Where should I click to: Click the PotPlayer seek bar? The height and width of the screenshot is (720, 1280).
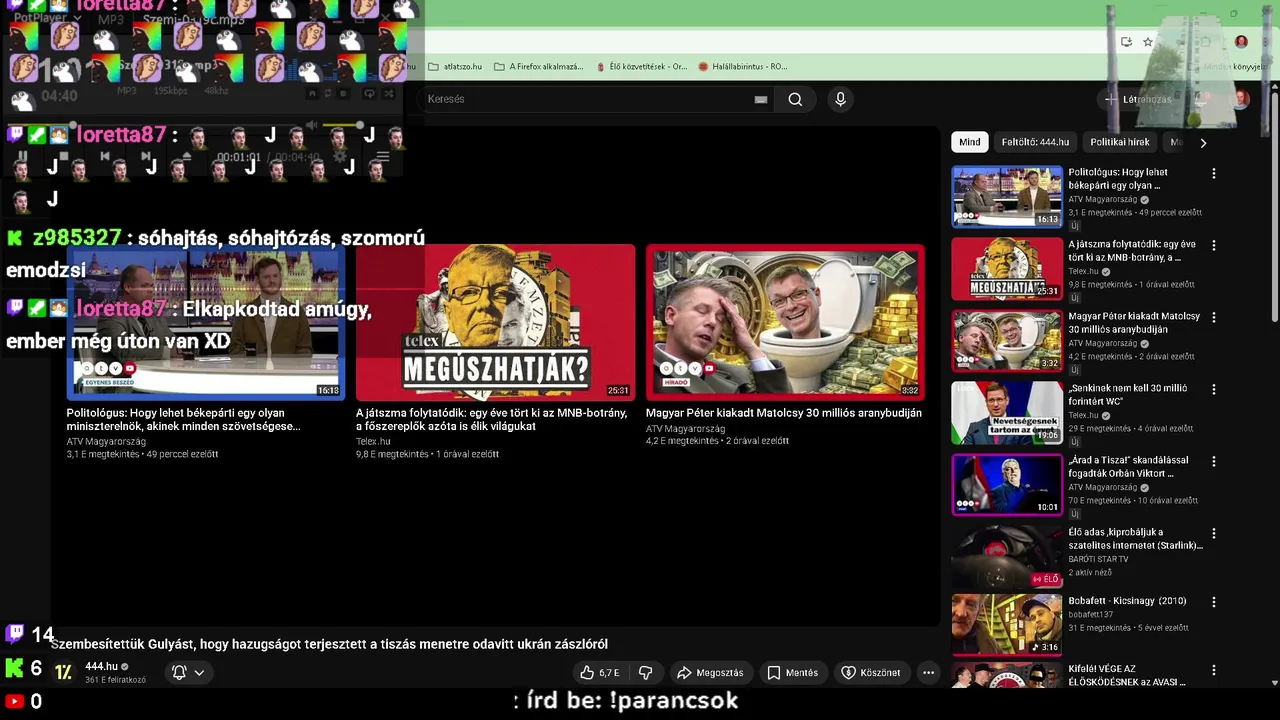(x=152, y=125)
